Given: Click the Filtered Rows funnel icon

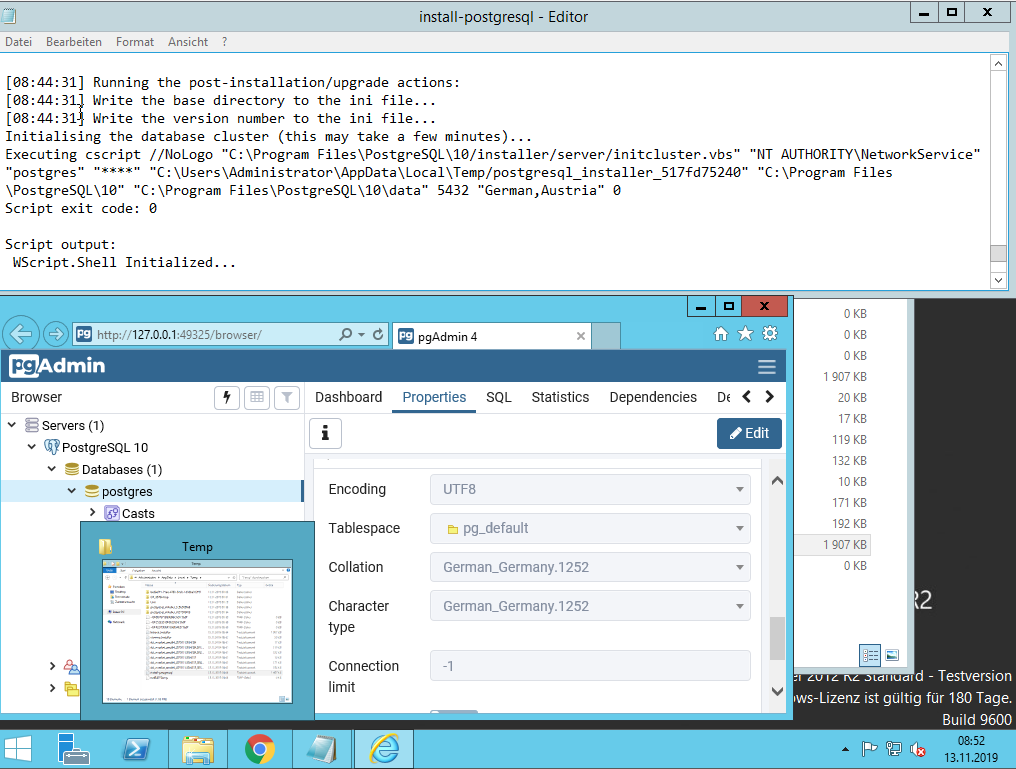Looking at the screenshot, I should coord(286,398).
